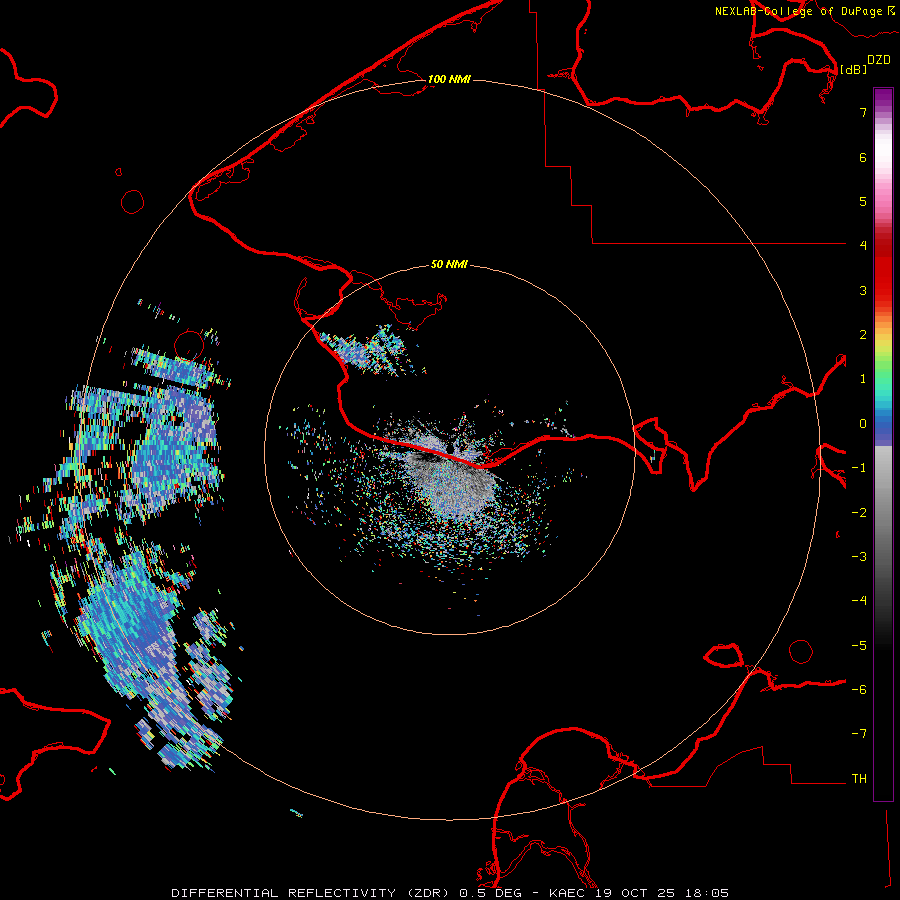Image resolution: width=900 pixels, height=900 pixels.
Task: Click the -3 value on color scale
Action: 859,557
